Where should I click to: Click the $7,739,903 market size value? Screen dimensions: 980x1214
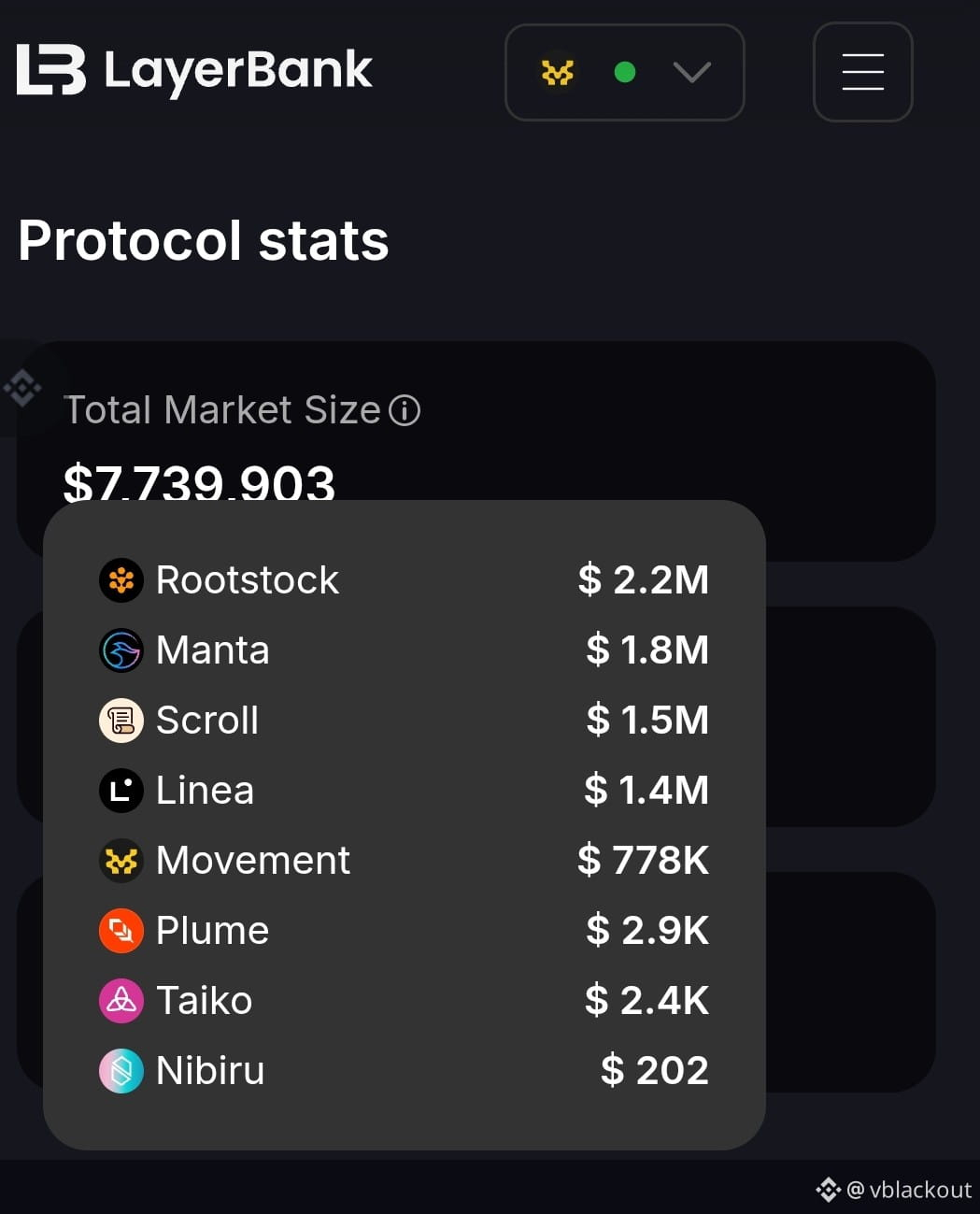coord(199,482)
